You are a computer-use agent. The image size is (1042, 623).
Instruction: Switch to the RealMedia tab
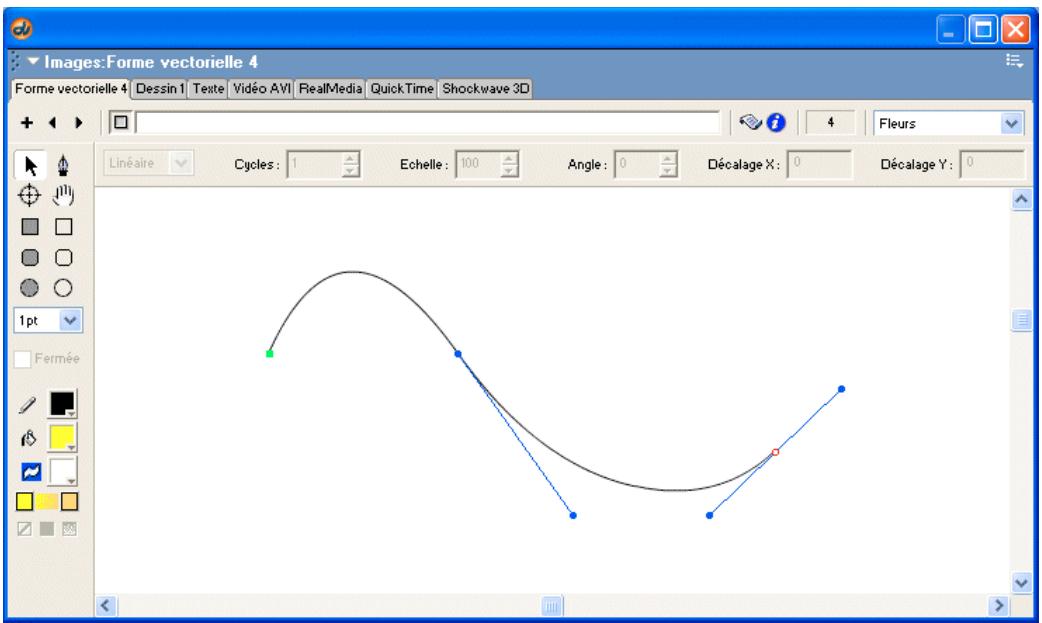click(330, 88)
